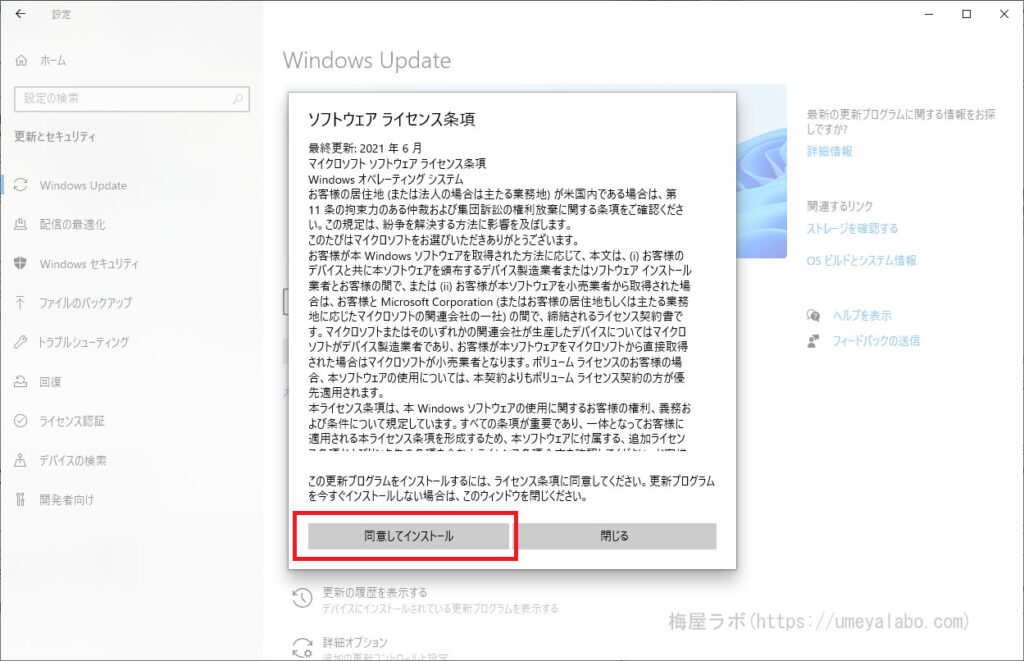This screenshot has width=1024, height=661.
Task: Open the 詳細情報 link
Action: point(829,152)
